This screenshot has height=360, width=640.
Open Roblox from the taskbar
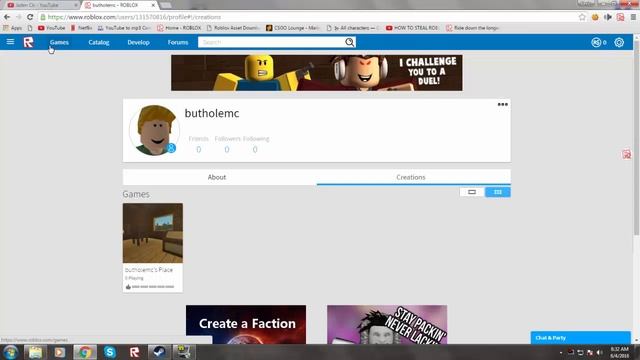click(x=134, y=352)
